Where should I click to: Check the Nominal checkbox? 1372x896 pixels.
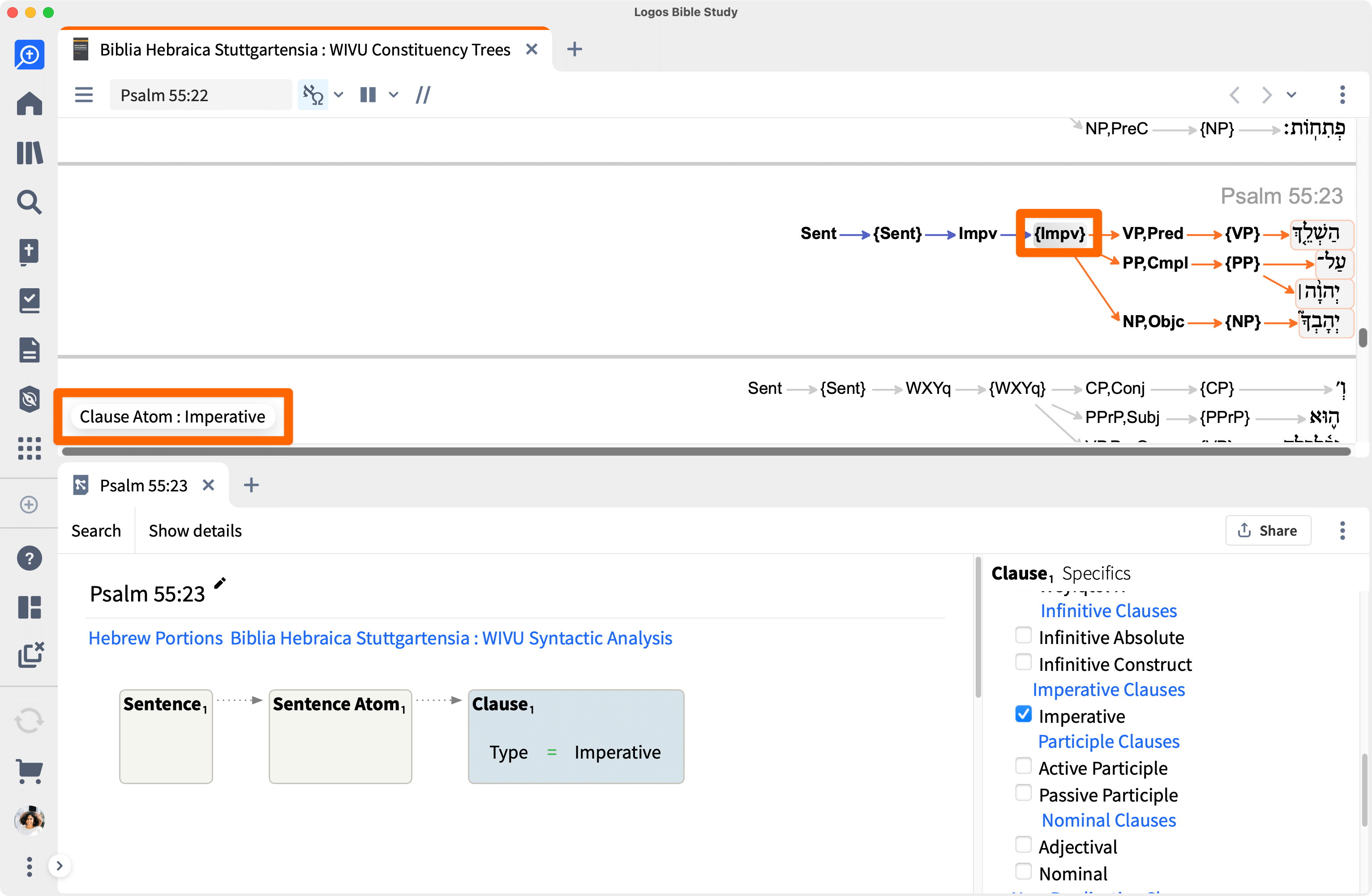click(1023, 872)
